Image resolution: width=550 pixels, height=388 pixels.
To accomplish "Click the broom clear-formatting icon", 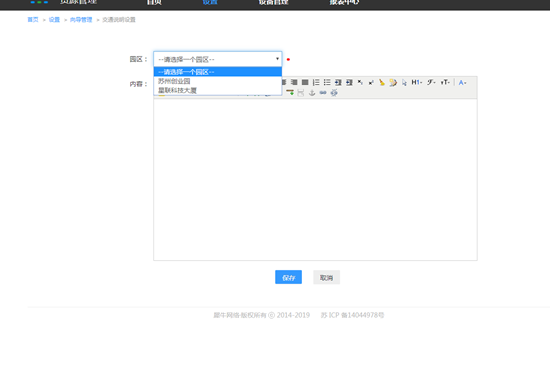I will click(382, 82).
